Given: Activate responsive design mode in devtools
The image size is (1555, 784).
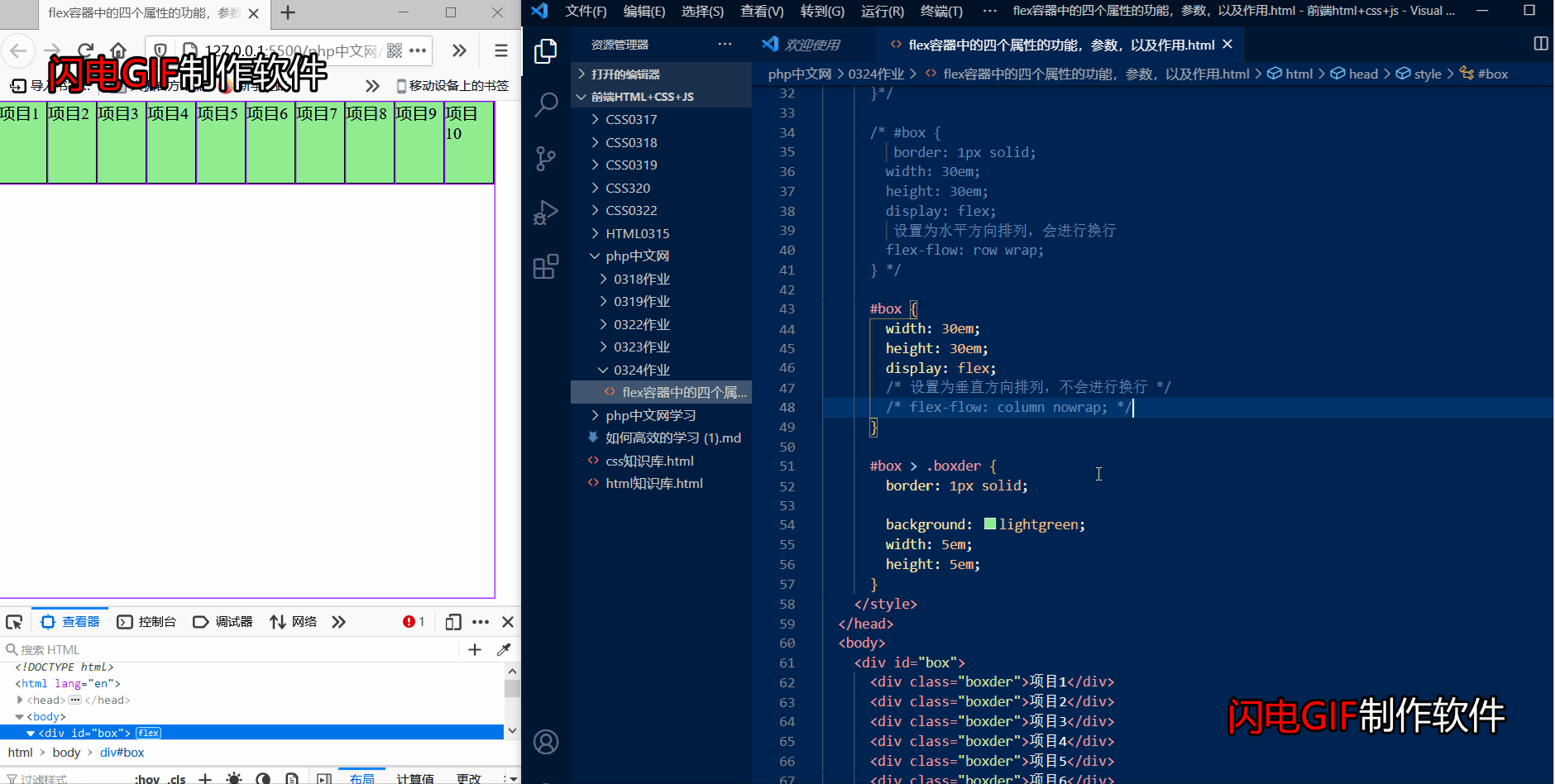Looking at the screenshot, I should (452, 621).
